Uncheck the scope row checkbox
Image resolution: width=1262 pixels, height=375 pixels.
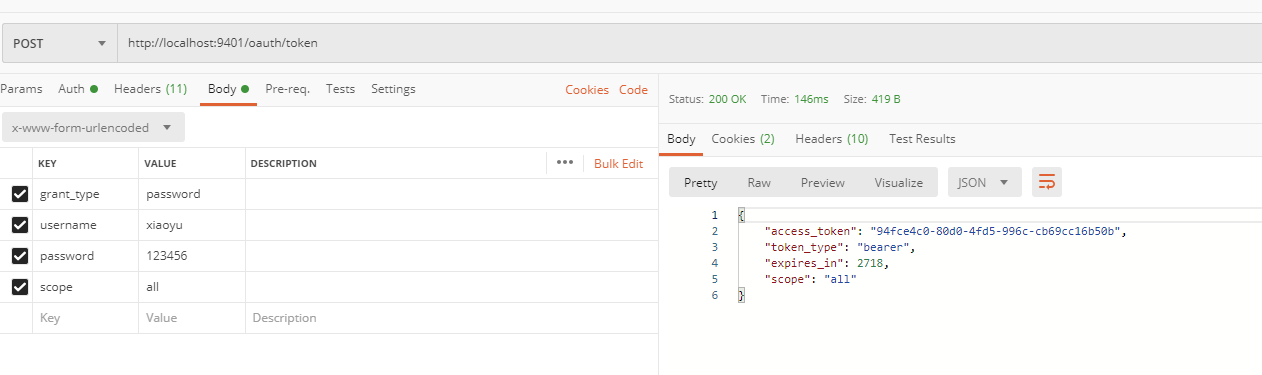click(19, 287)
